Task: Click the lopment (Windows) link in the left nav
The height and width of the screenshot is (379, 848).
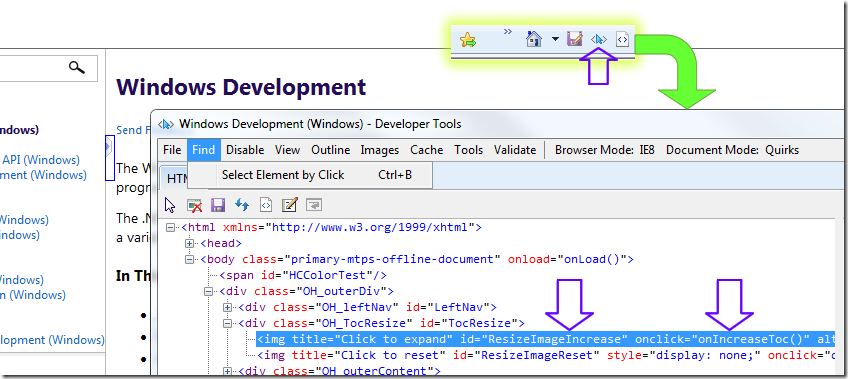Action: click(x=52, y=340)
